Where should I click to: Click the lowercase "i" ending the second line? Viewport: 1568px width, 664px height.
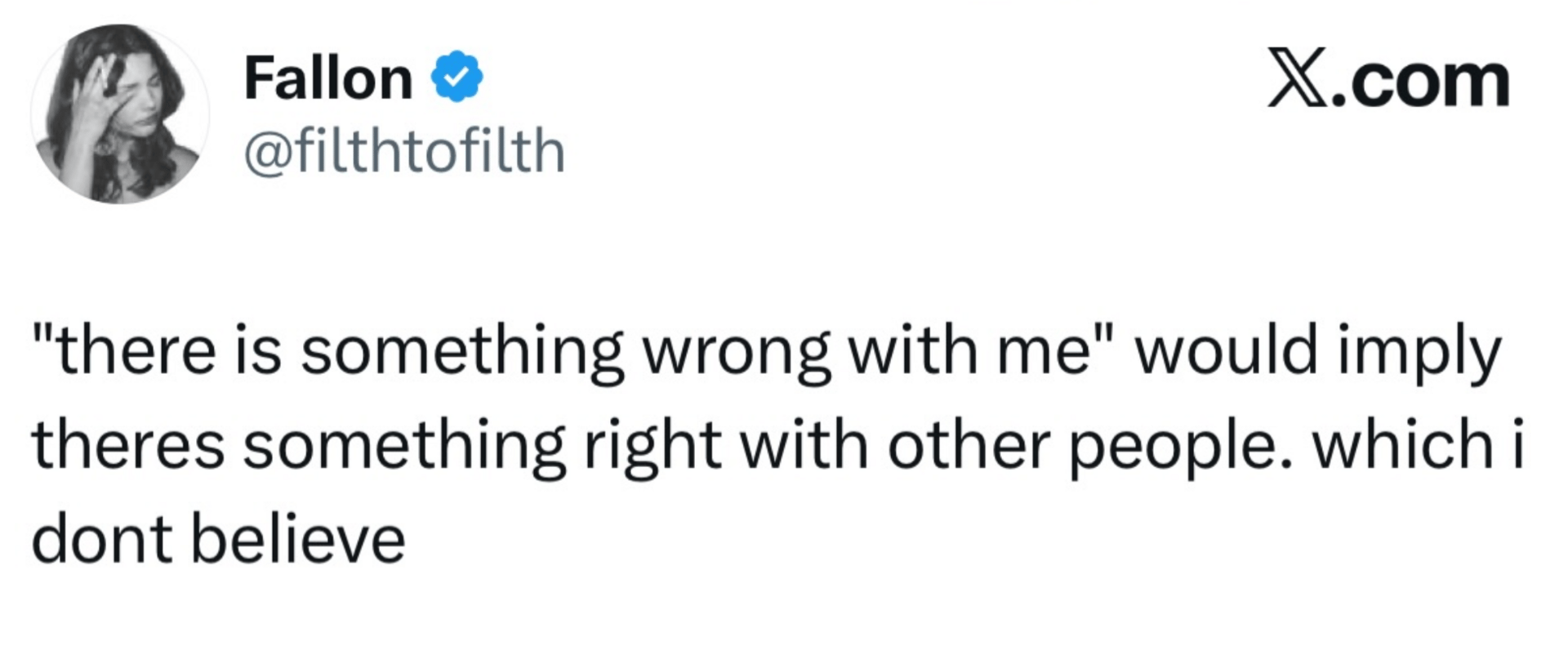(x=1517, y=445)
